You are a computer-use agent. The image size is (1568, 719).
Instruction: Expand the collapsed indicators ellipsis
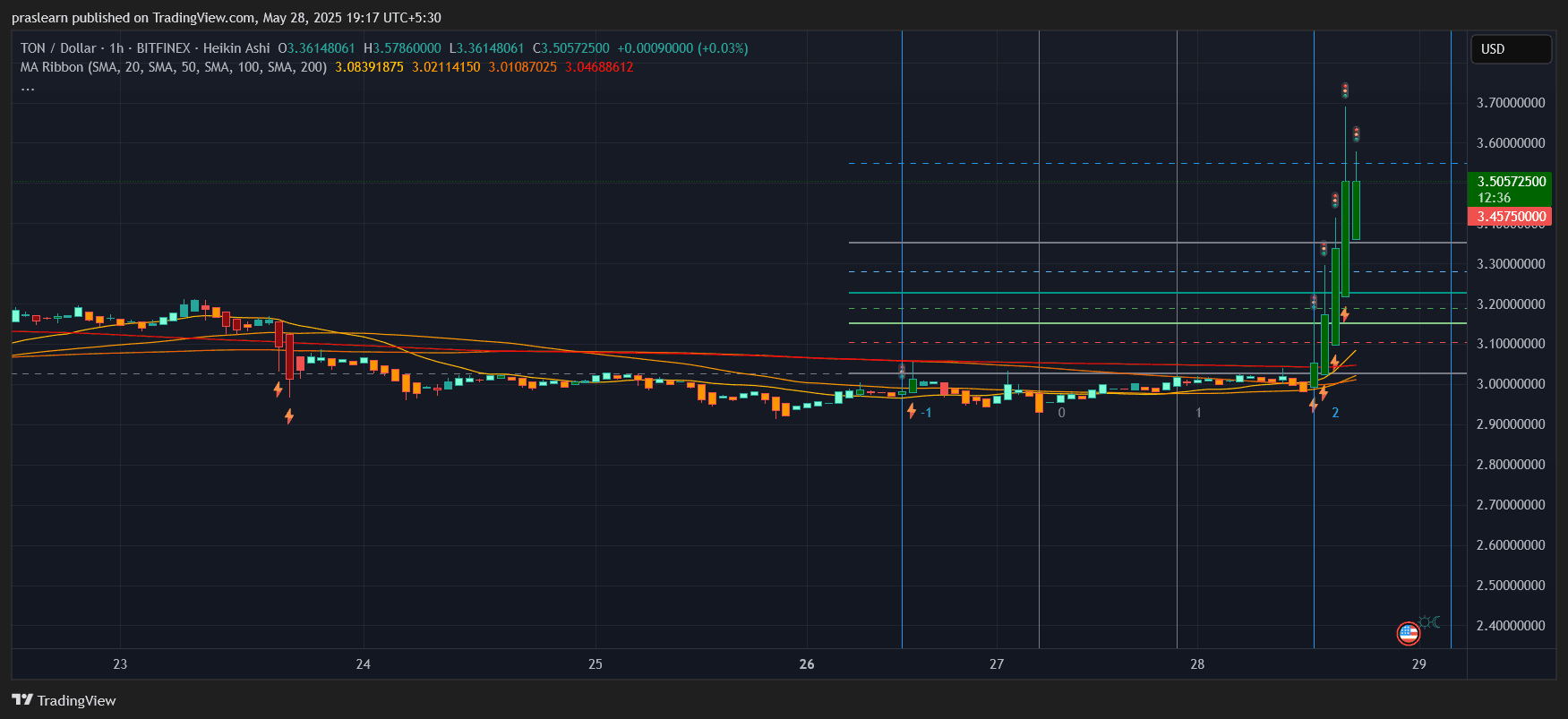(x=28, y=87)
